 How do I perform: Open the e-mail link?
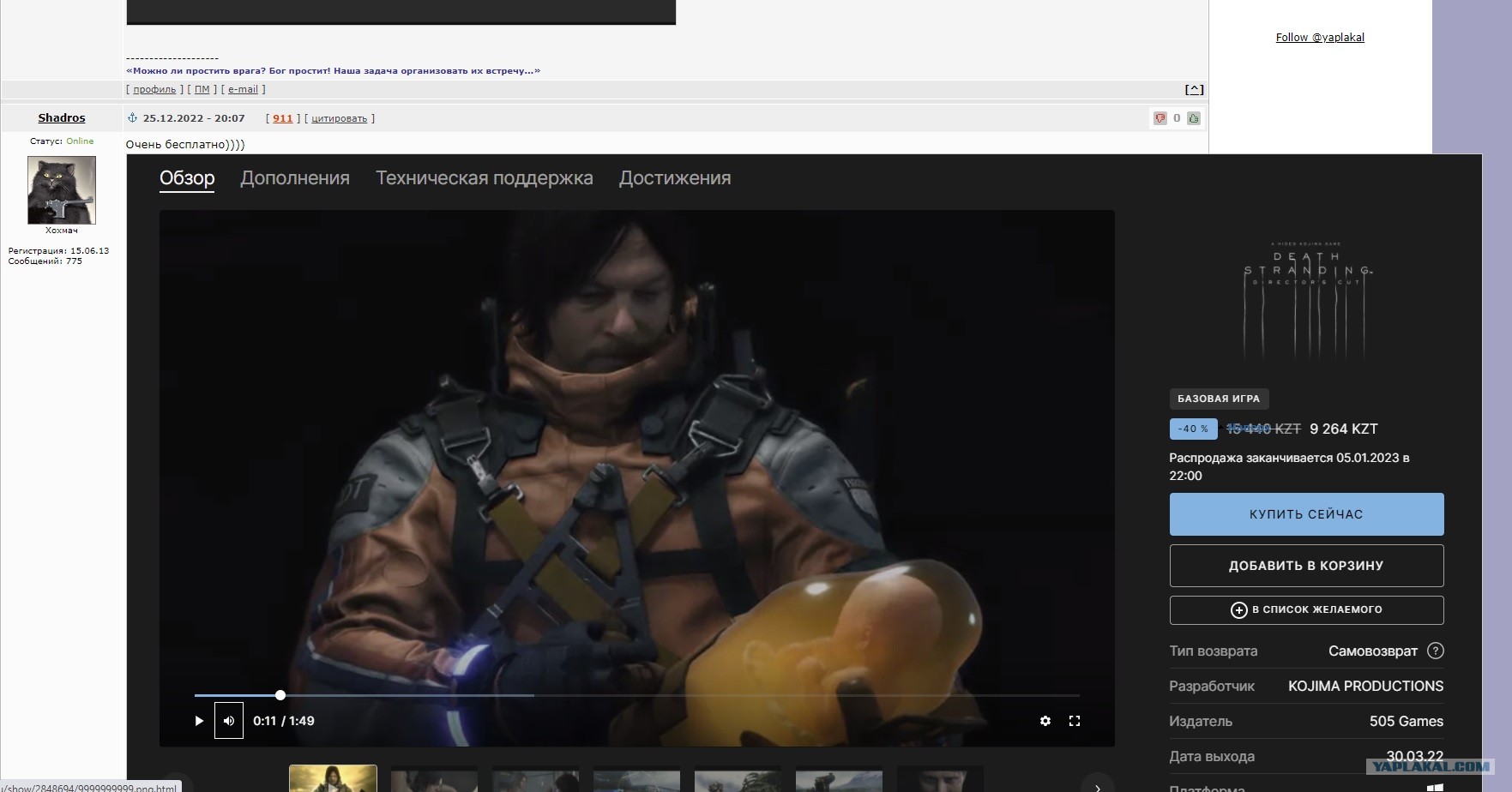(243, 89)
